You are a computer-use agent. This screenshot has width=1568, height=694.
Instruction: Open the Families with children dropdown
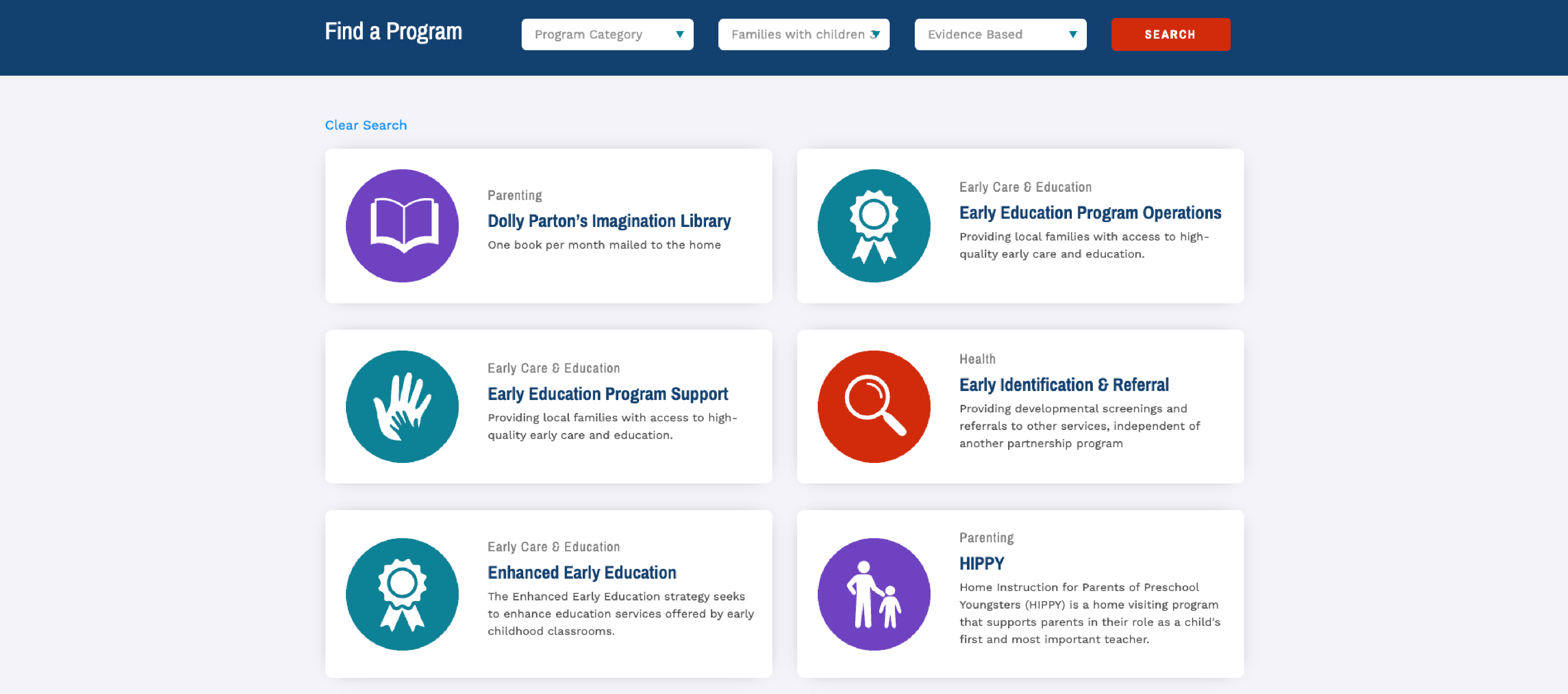803,35
